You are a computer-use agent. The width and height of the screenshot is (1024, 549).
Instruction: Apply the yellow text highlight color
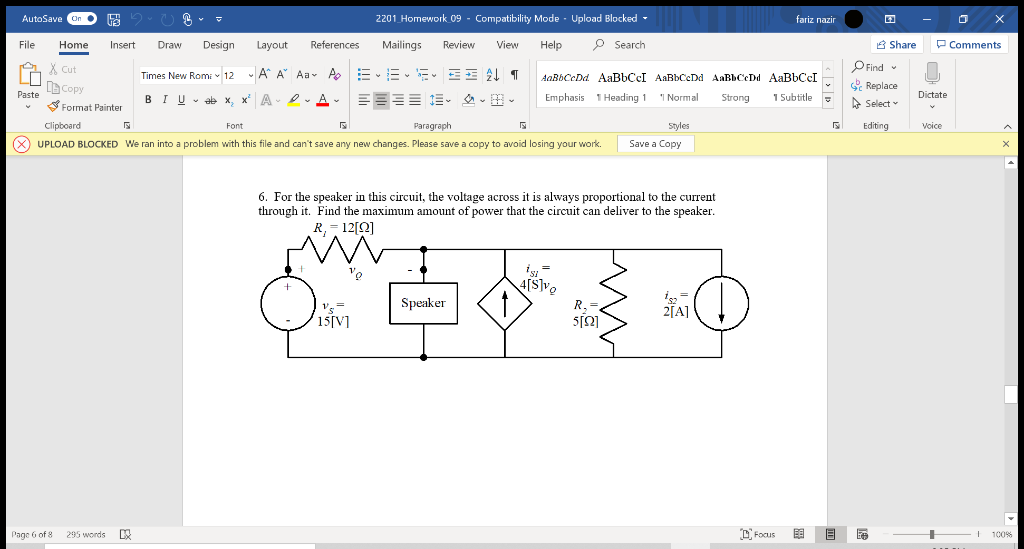coord(293,100)
